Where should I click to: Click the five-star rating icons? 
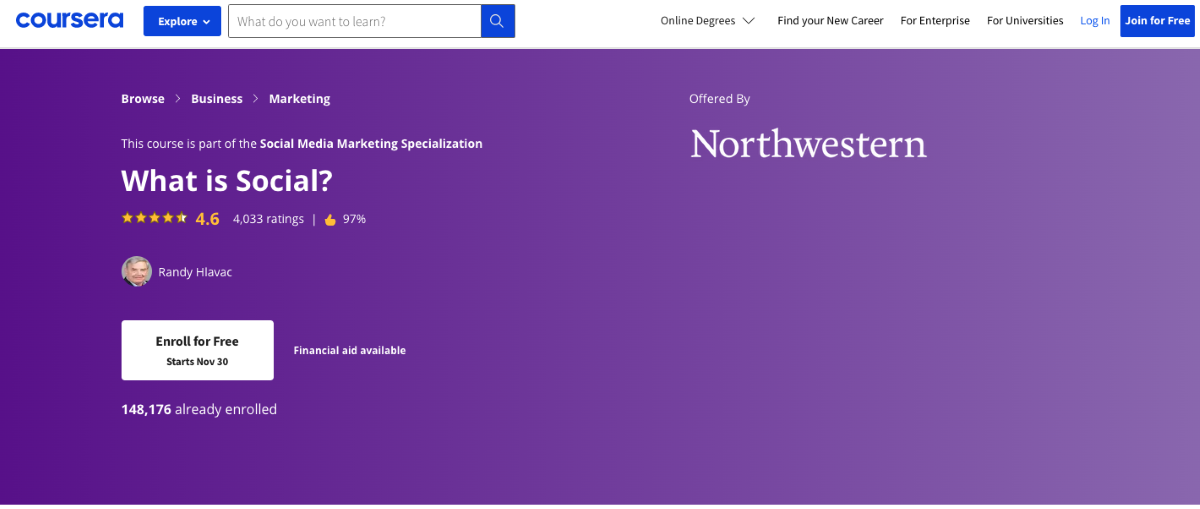coord(154,218)
